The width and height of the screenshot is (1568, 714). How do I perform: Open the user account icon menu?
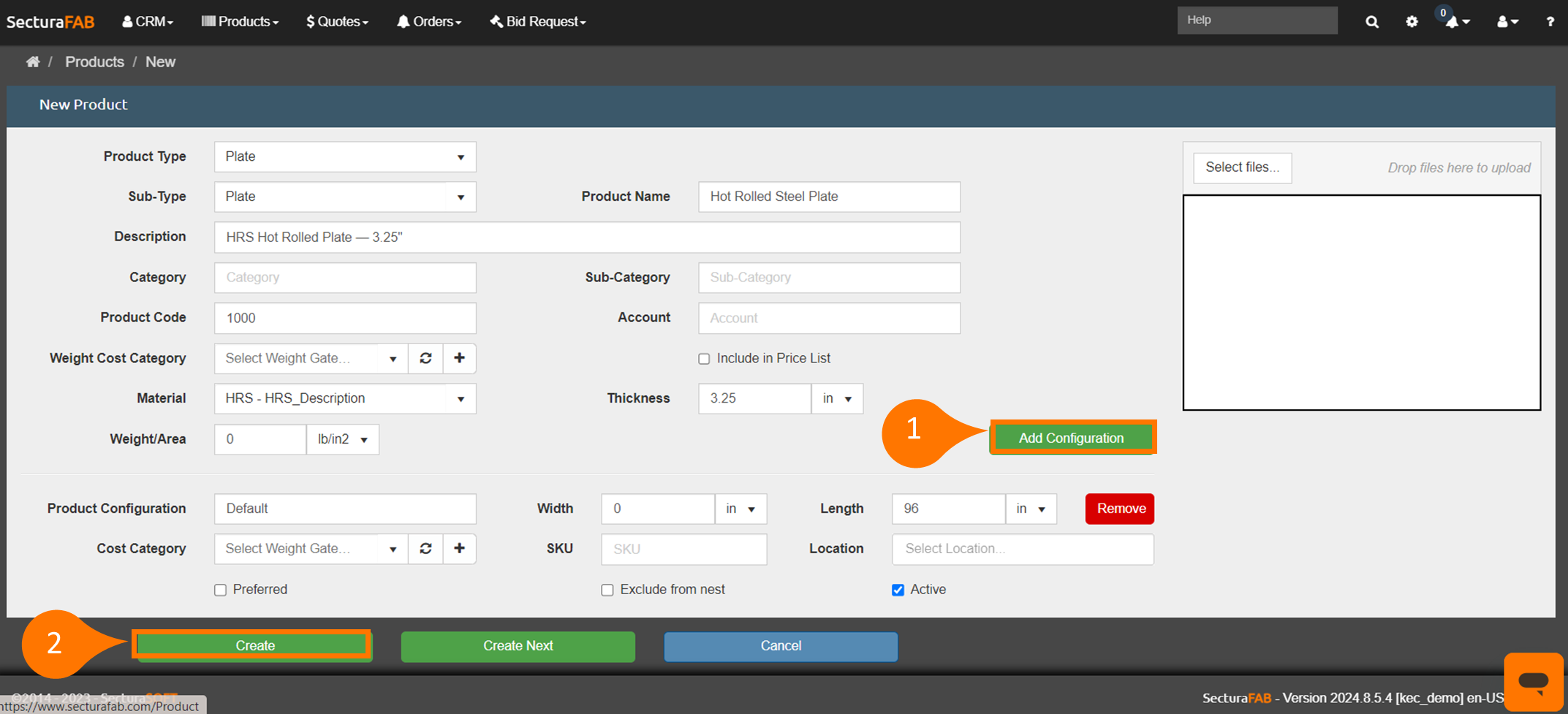pos(1507,22)
